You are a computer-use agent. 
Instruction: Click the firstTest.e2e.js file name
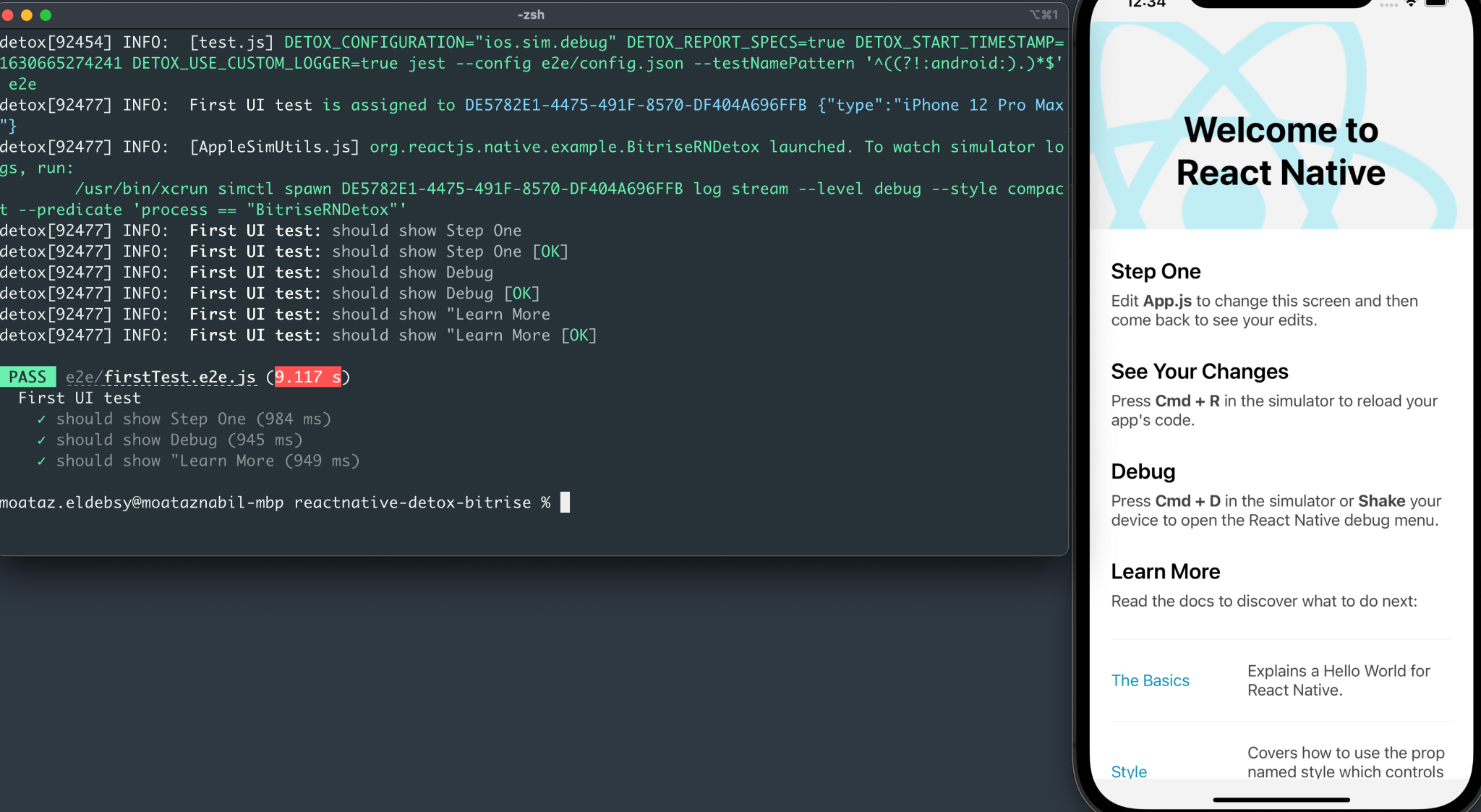click(179, 377)
